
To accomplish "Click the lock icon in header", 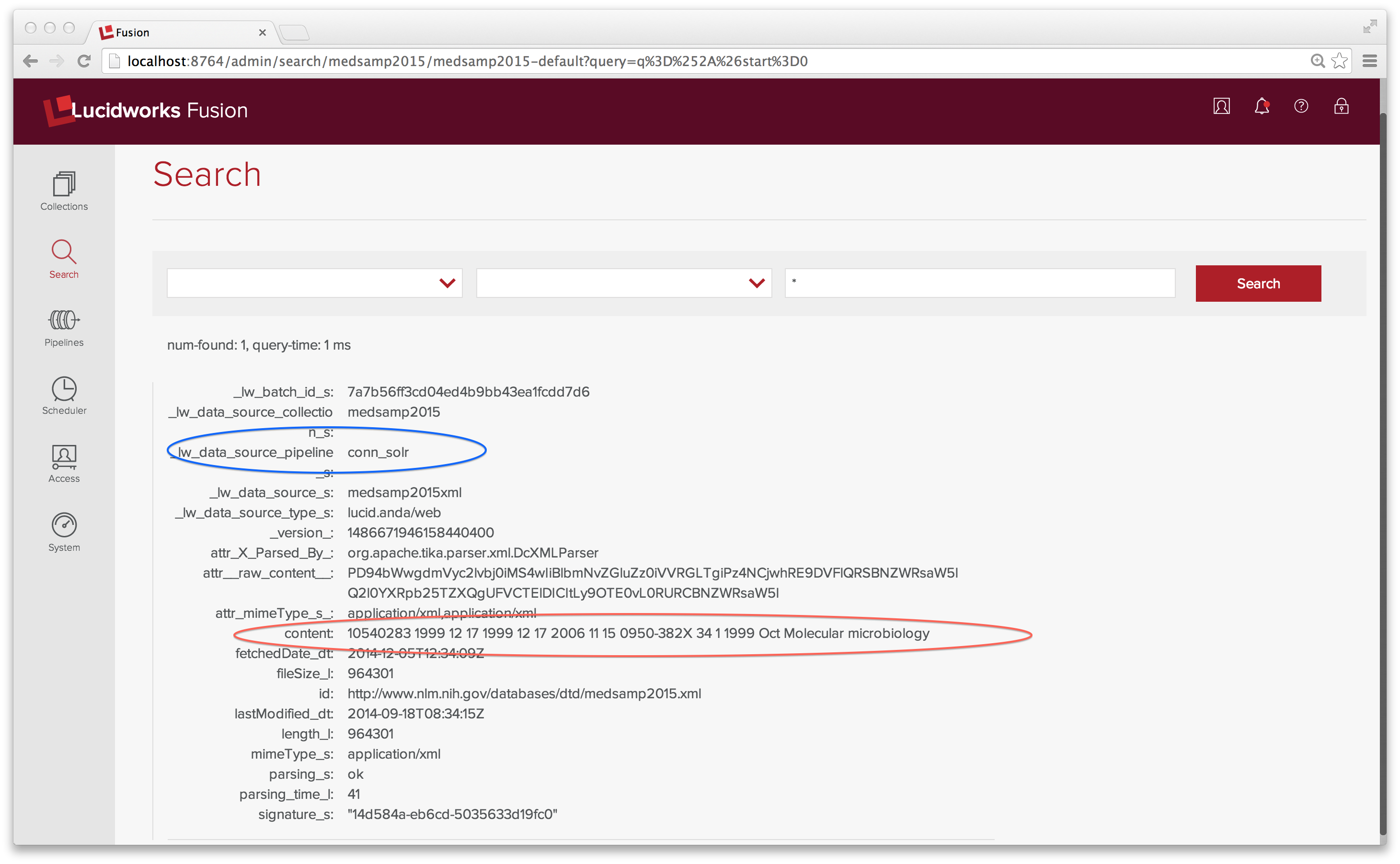I will 1341,106.
